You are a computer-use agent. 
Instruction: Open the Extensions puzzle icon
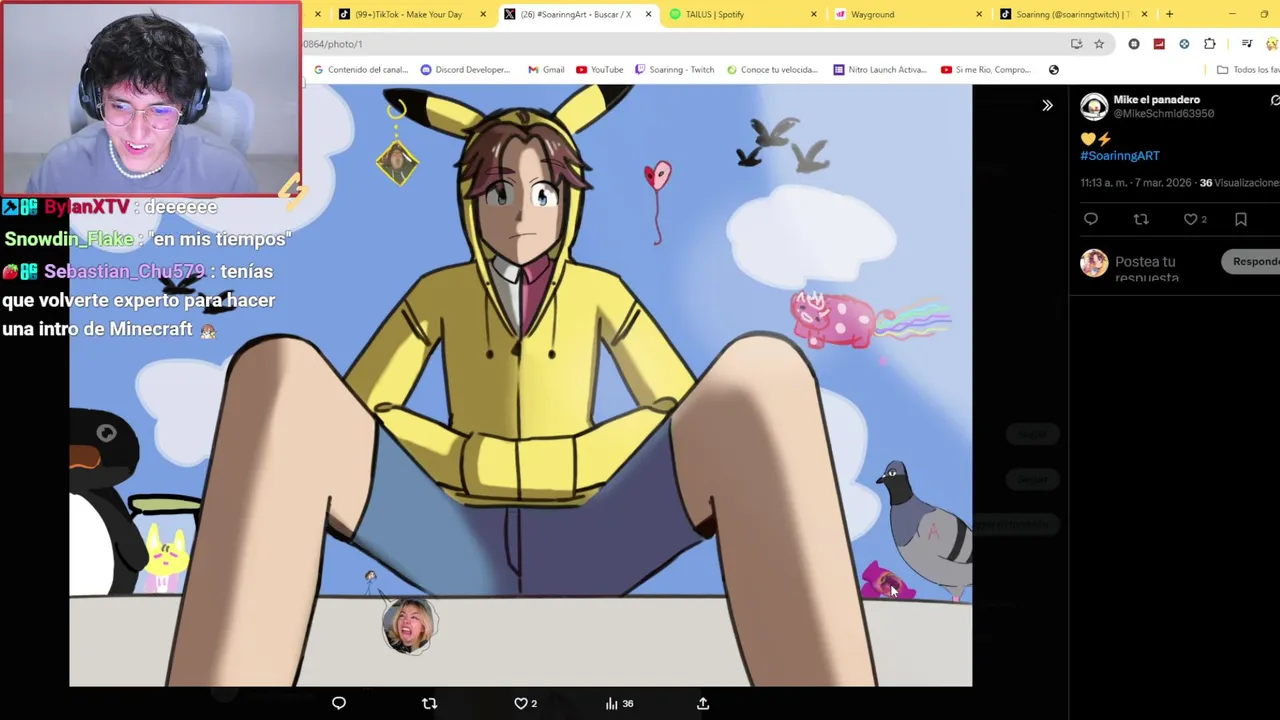coord(1210,44)
